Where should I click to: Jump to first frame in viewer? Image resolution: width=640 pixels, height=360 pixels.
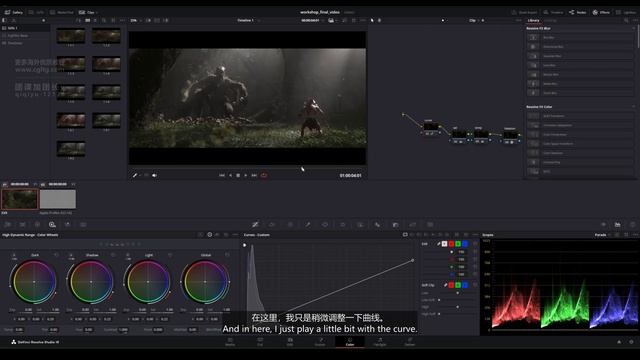(x=222, y=175)
